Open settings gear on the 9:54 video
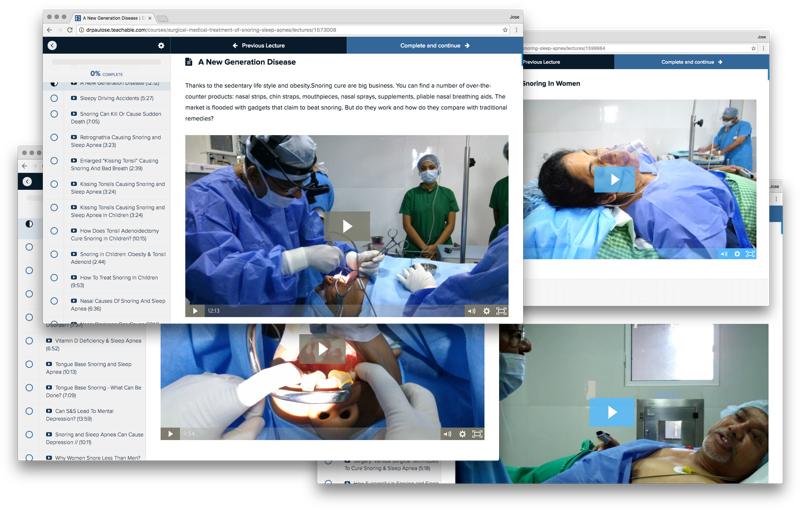This screenshot has height=510, width=800. 462,434
